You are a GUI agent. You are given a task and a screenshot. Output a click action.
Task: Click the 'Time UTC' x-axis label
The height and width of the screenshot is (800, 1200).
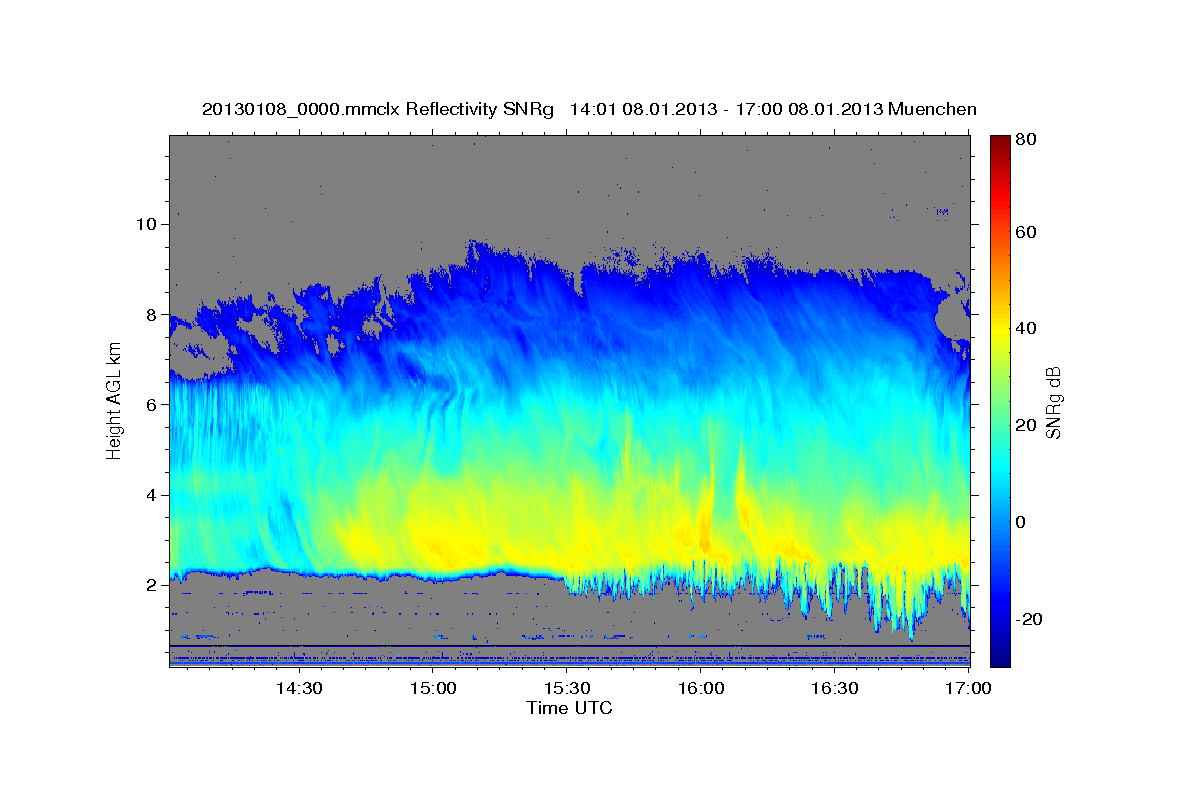[569, 708]
